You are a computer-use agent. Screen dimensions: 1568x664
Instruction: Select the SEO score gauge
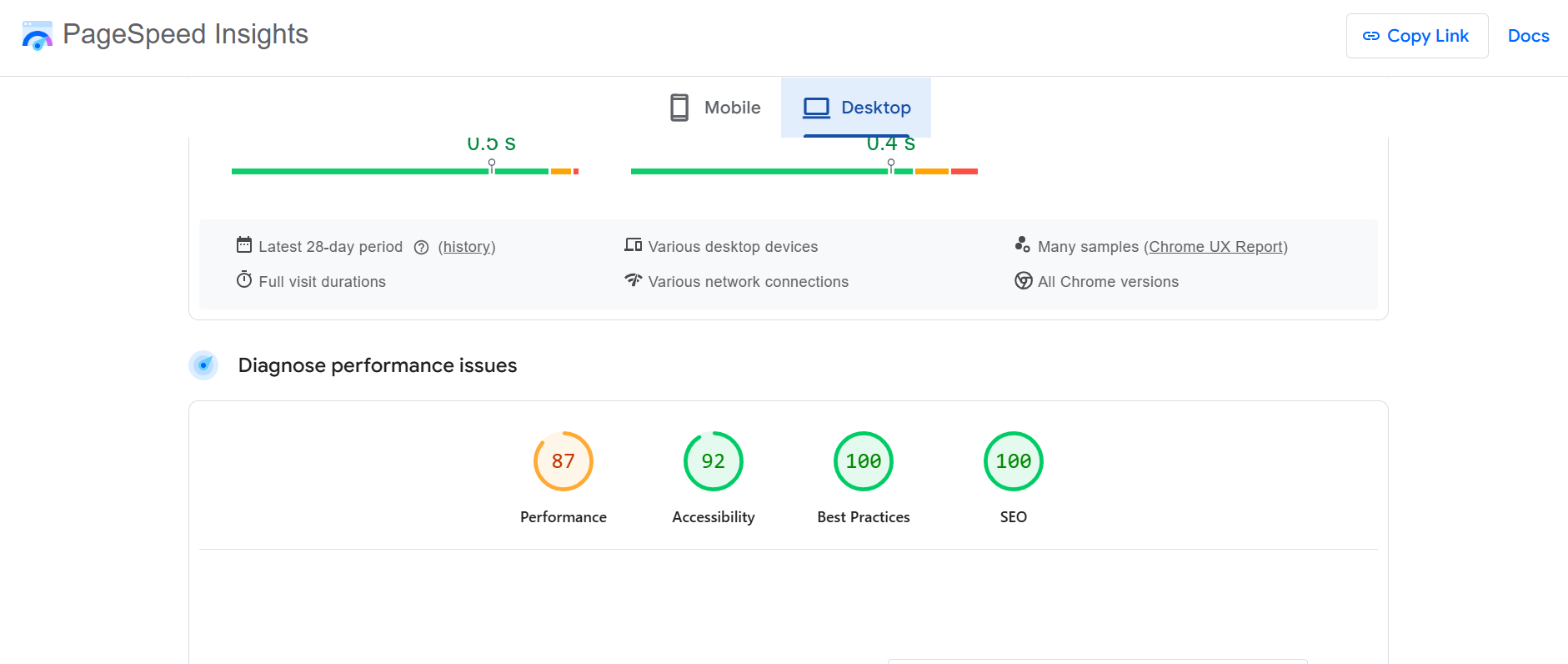pyautogui.click(x=1014, y=461)
